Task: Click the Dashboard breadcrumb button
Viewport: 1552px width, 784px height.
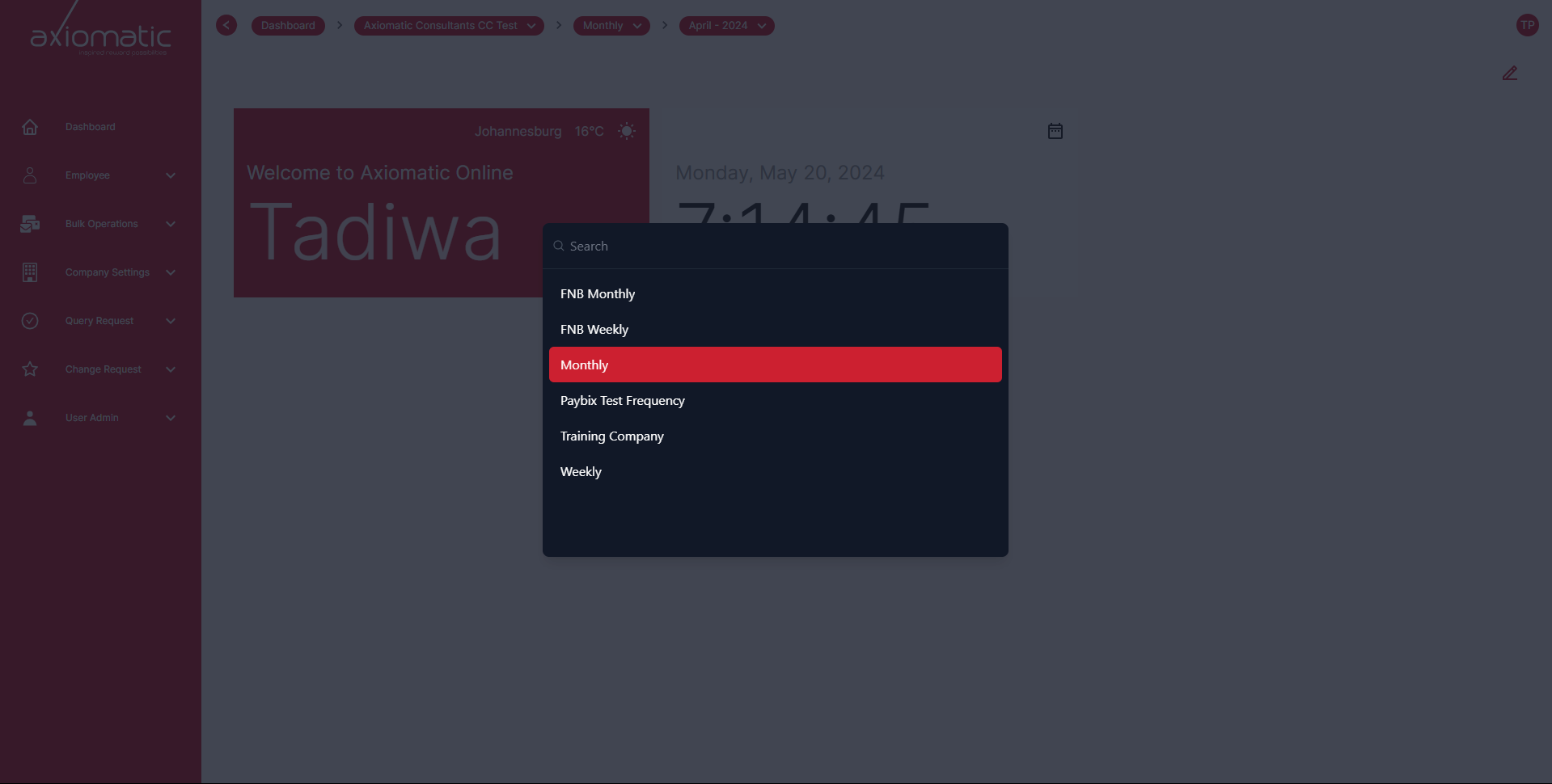Action: 288,26
